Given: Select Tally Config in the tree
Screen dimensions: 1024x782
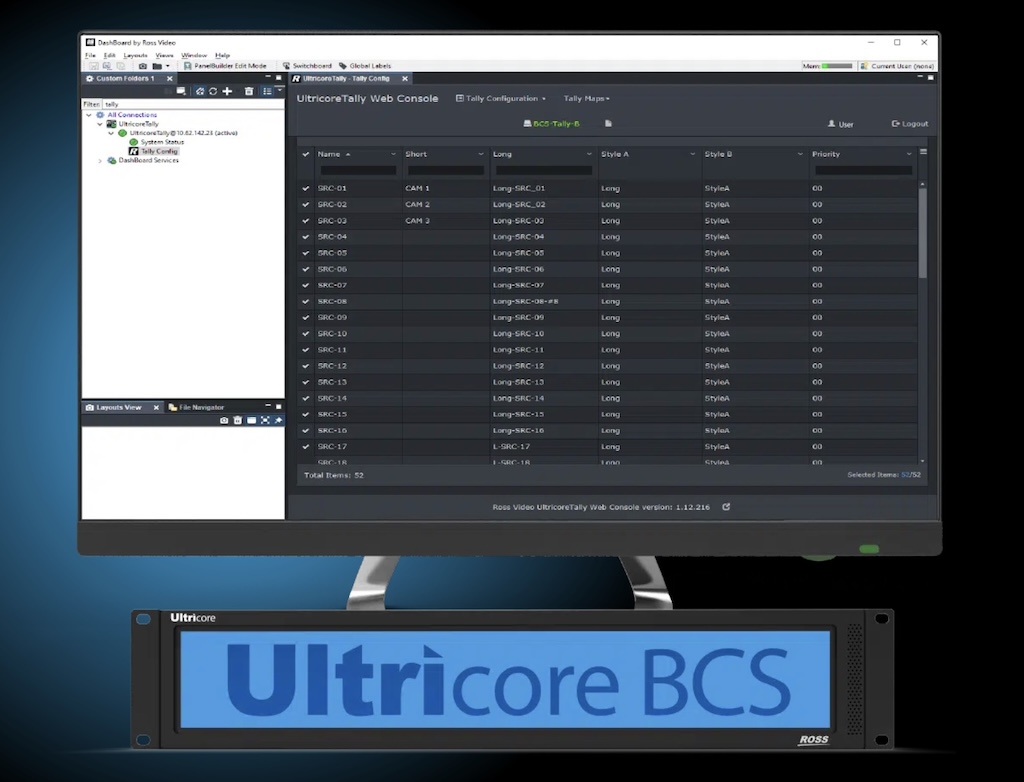Looking at the screenshot, I should click(159, 151).
